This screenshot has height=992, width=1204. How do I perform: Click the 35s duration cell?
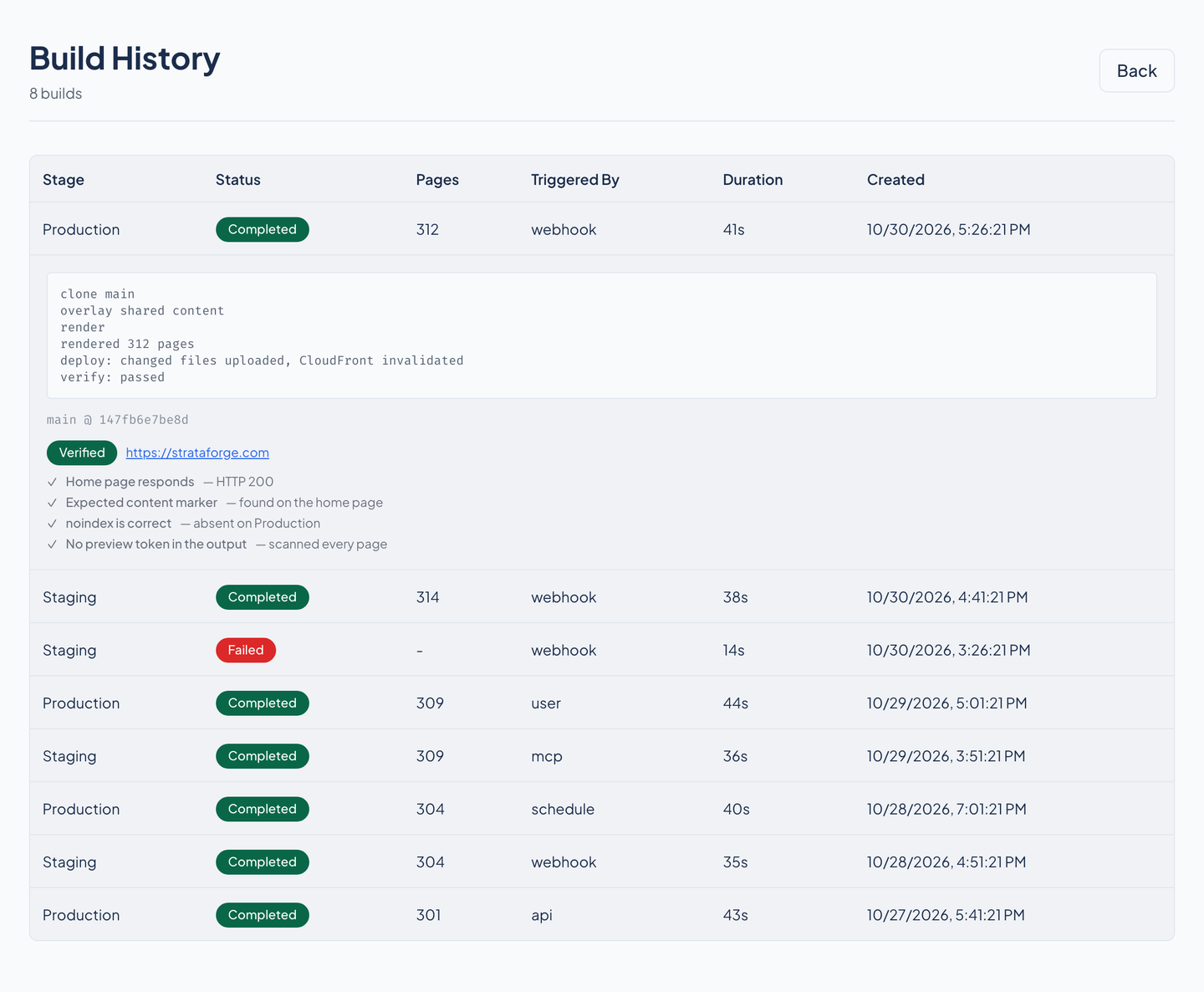(736, 862)
